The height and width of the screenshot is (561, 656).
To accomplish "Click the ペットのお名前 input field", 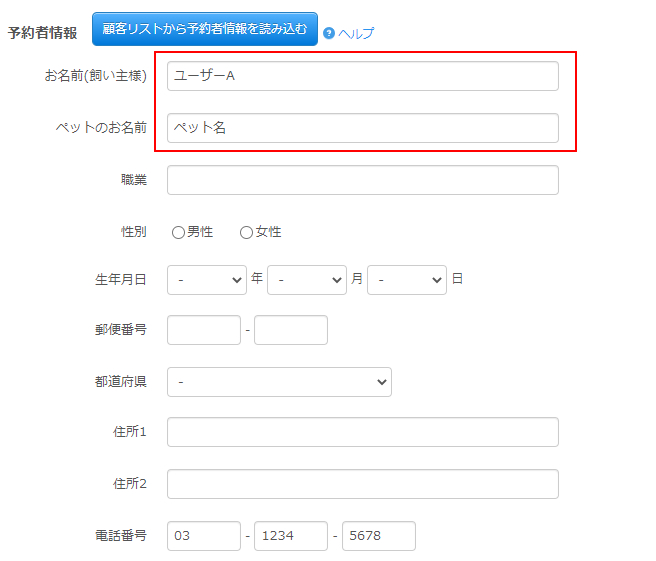I will click(x=362, y=128).
